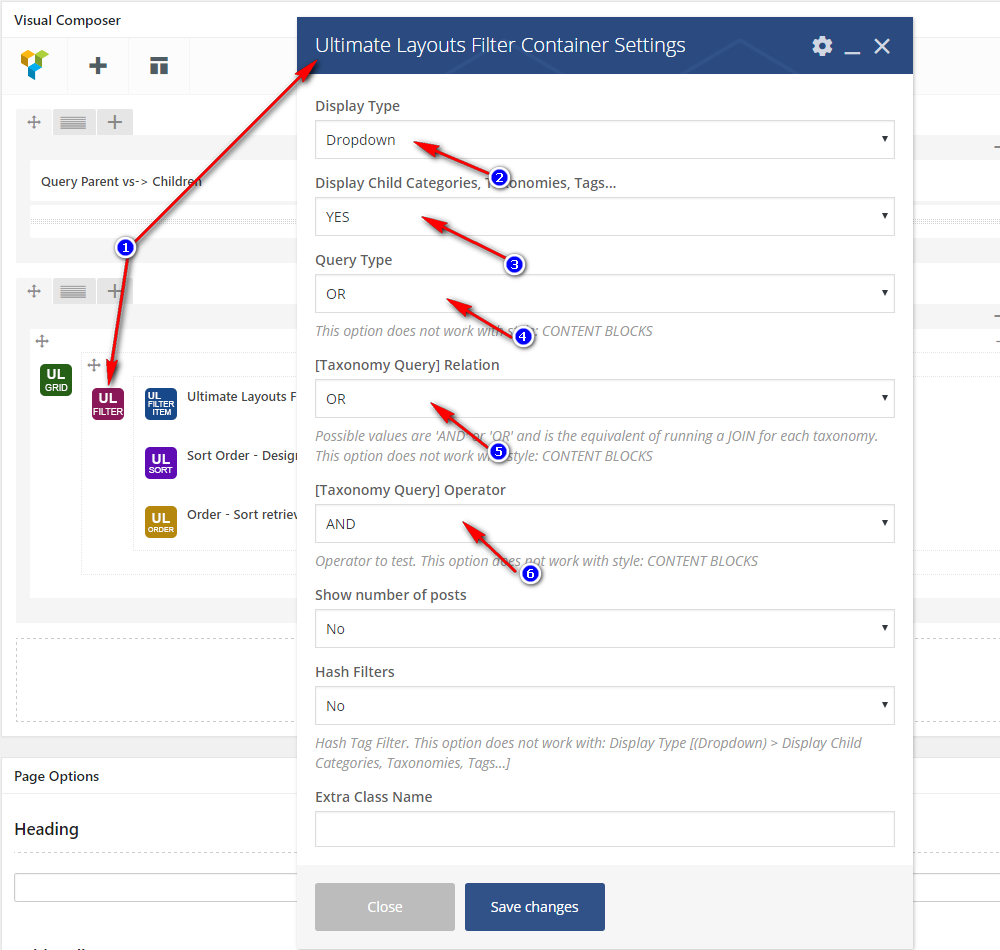Click the Add Element plus icon
This screenshot has height=950, width=1000.
(x=98, y=66)
